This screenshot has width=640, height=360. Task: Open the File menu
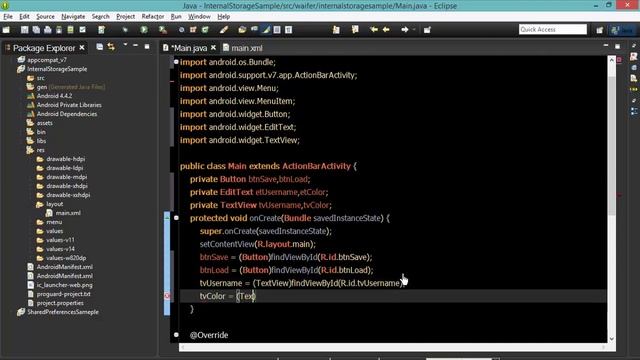tap(8, 16)
